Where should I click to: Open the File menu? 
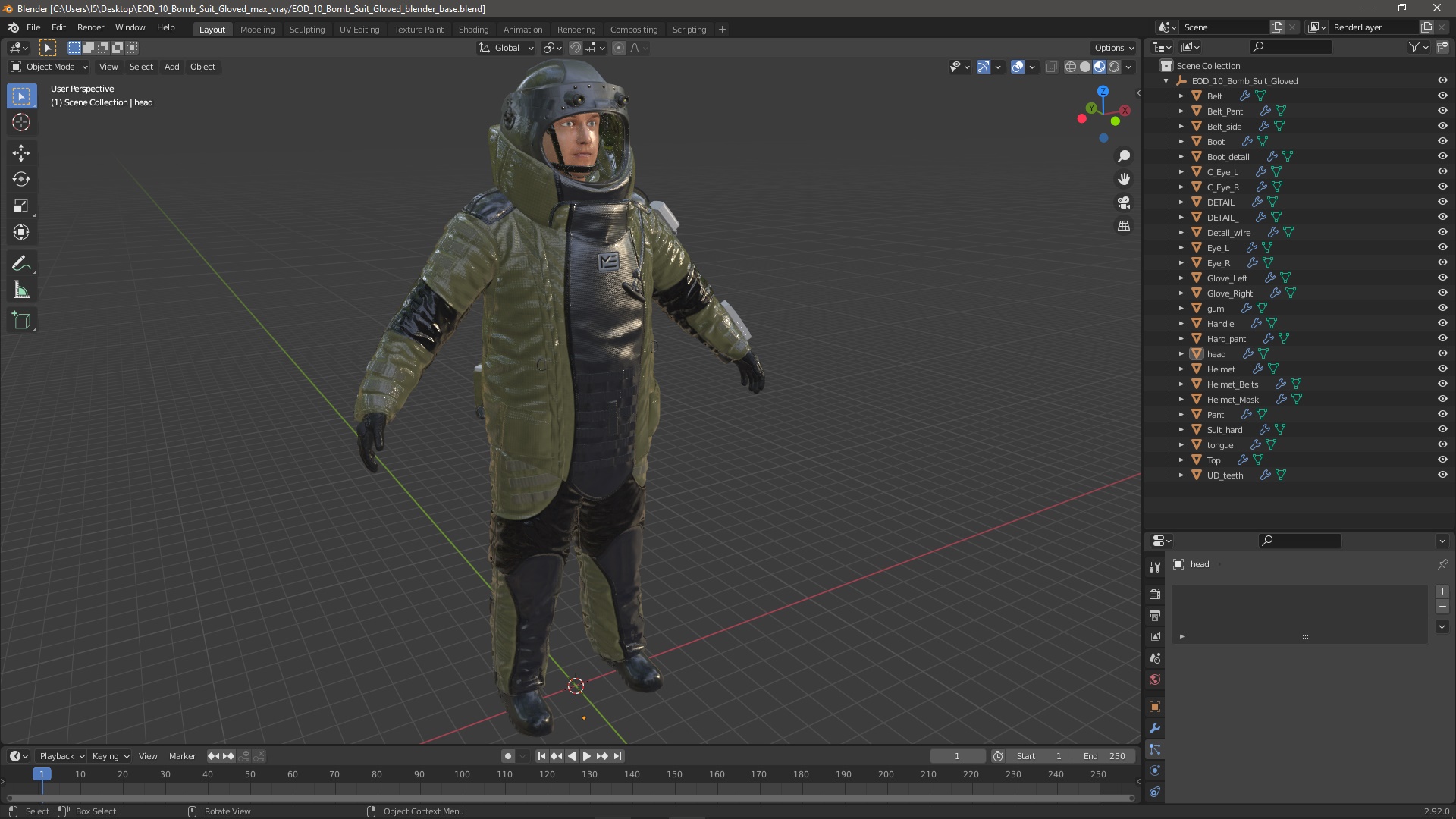click(x=33, y=27)
